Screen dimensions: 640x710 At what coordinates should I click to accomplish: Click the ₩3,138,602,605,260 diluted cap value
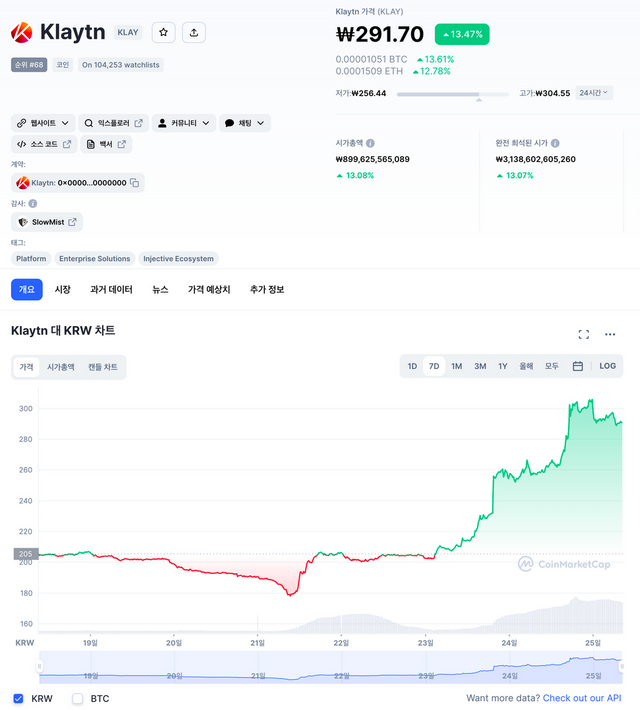[535, 159]
